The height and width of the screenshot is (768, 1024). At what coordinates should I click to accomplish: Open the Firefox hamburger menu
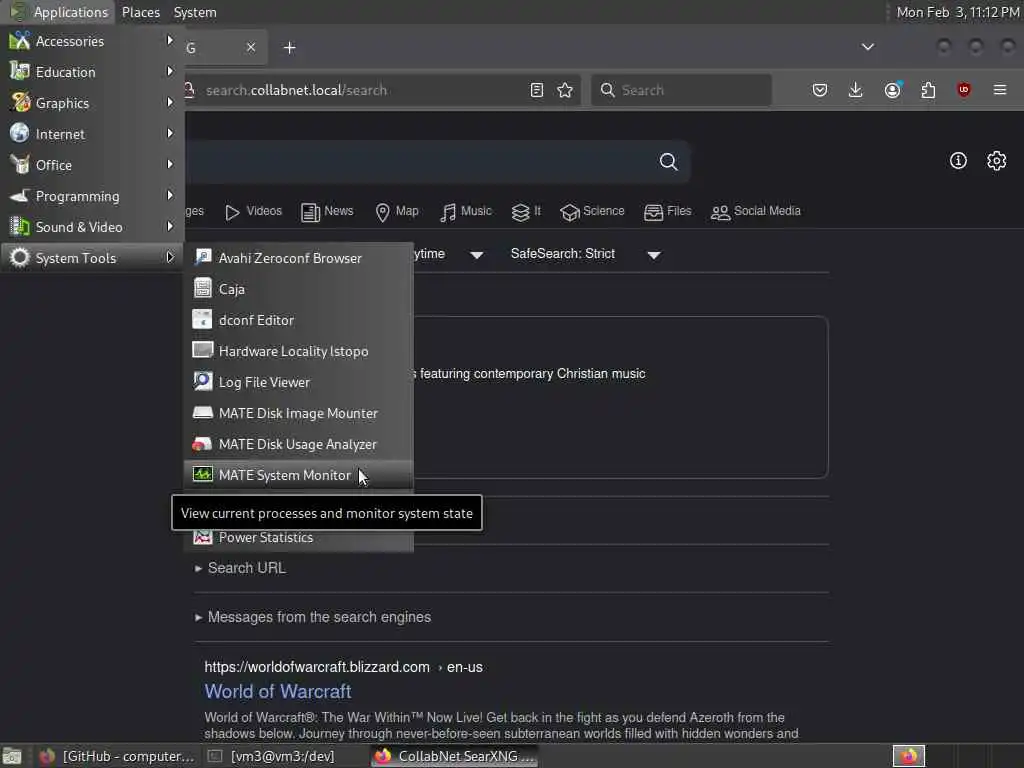(999, 90)
